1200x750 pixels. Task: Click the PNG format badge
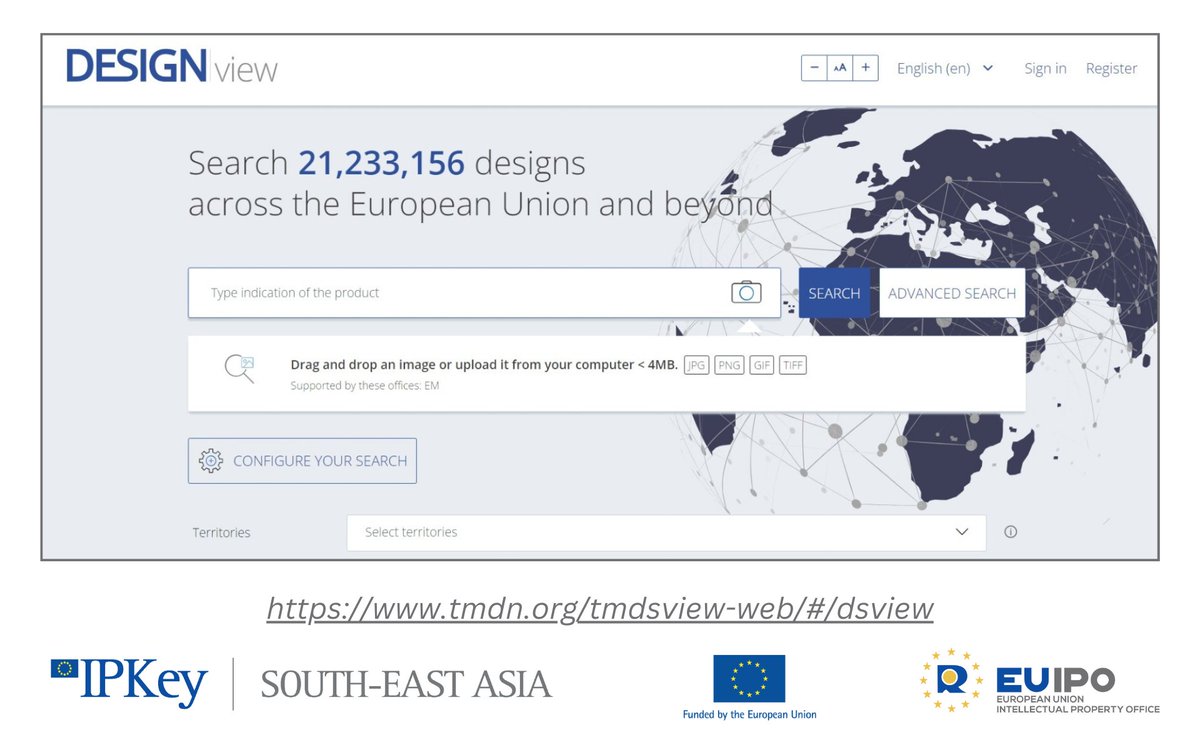(729, 365)
